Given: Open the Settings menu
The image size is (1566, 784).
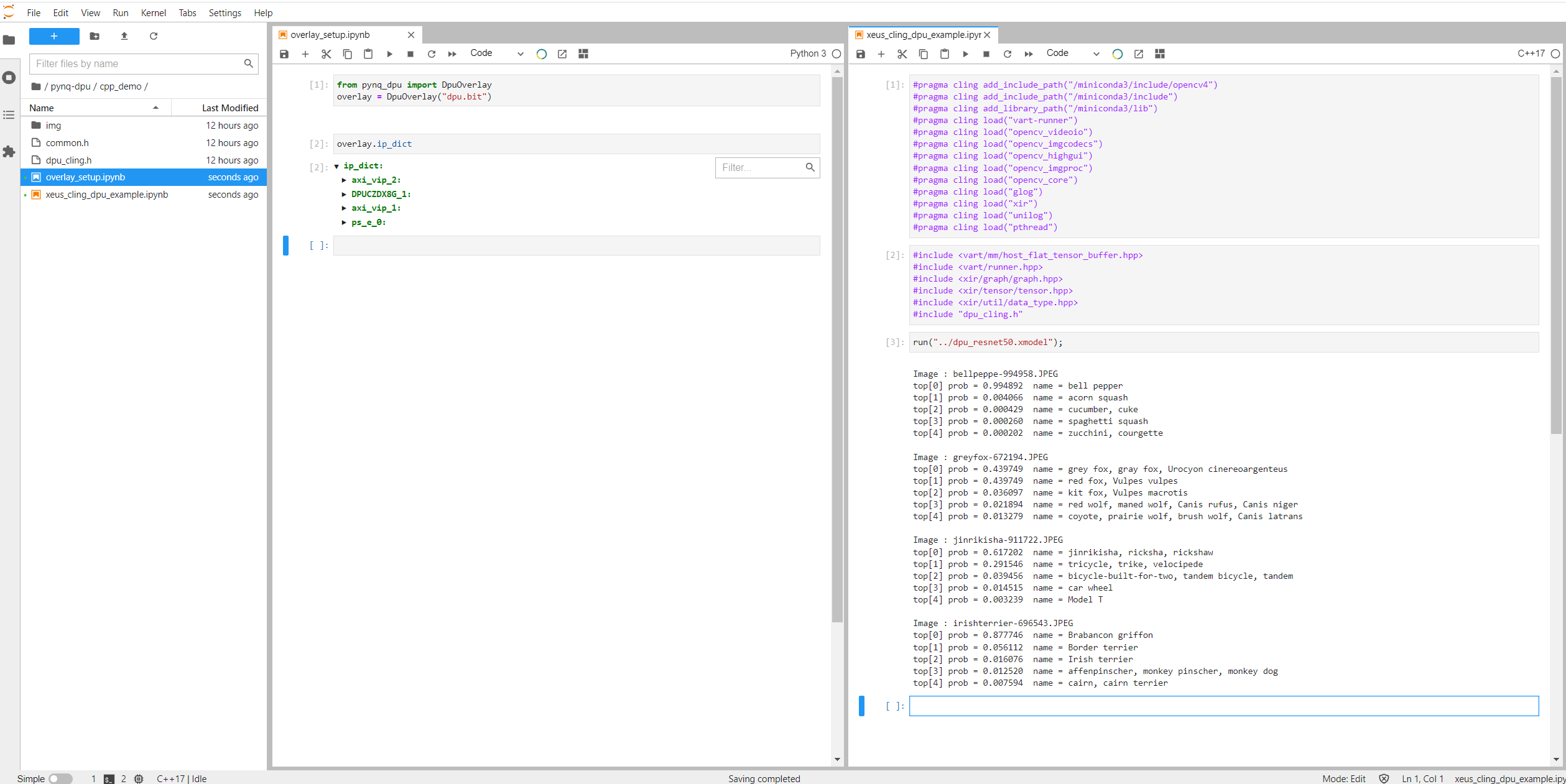Looking at the screenshot, I should pos(225,13).
